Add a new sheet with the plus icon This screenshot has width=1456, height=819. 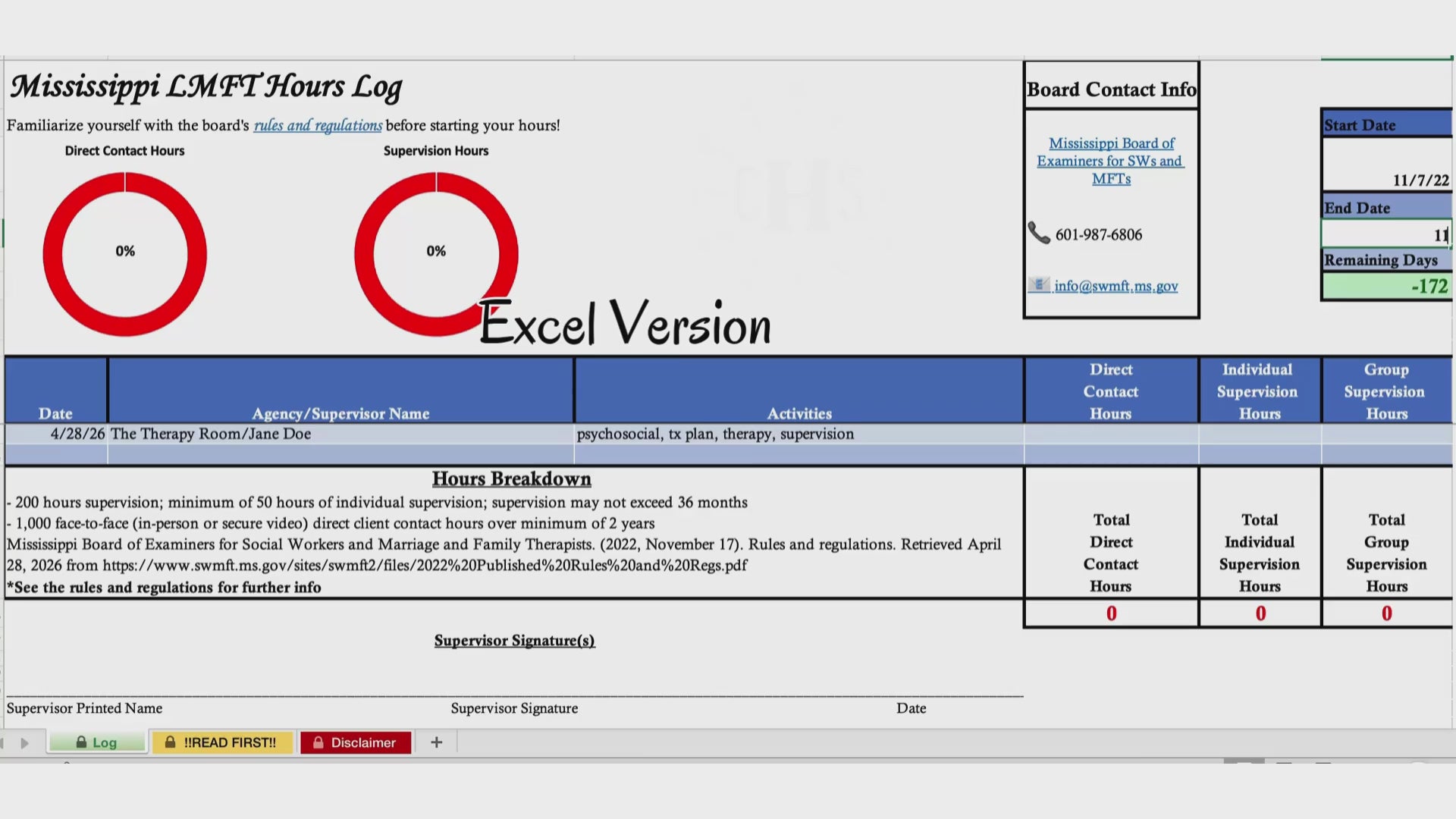436,742
